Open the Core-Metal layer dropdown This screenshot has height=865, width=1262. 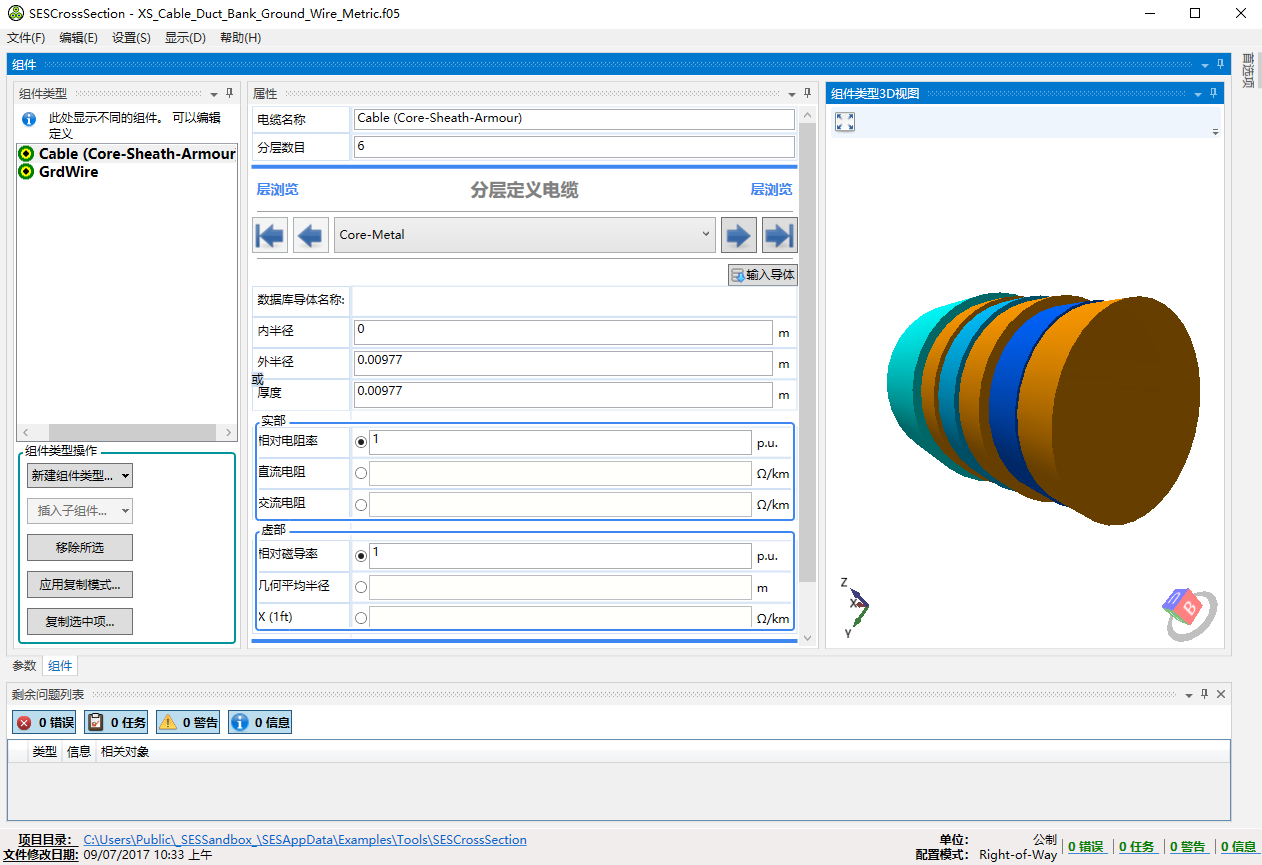[x=524, y=235]
